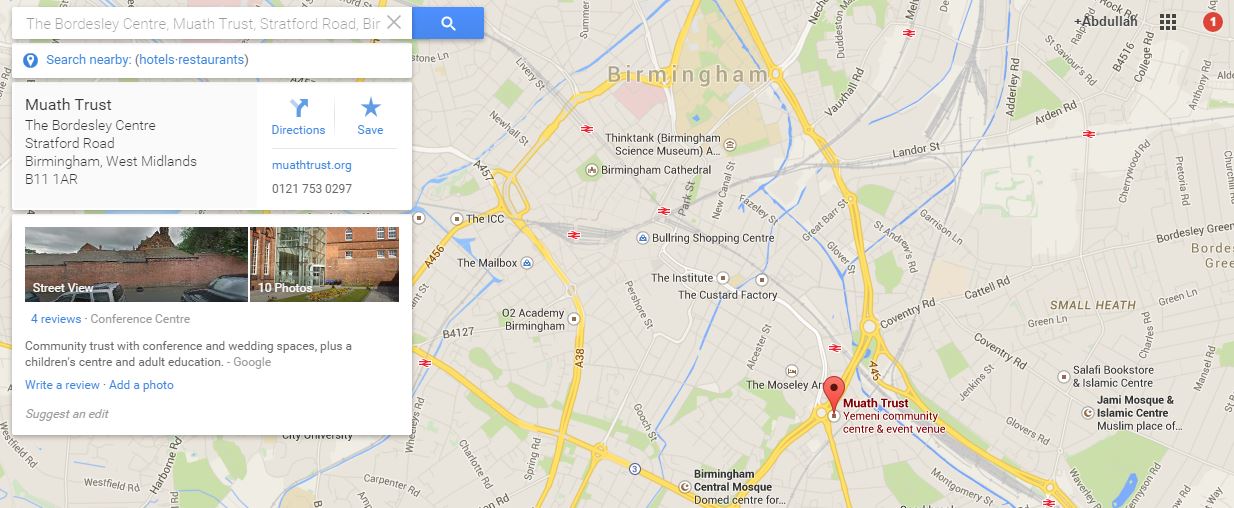
Task: Clear the search box with the X icon
Action: pos(394,22)
